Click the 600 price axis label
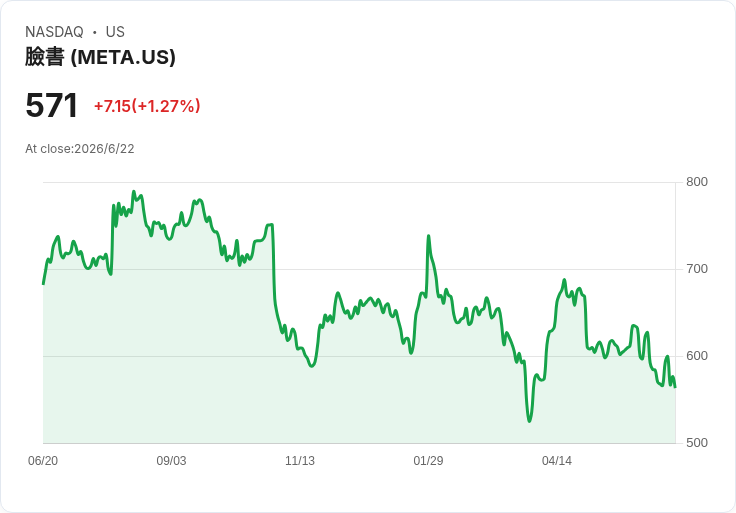 point(697,356)
